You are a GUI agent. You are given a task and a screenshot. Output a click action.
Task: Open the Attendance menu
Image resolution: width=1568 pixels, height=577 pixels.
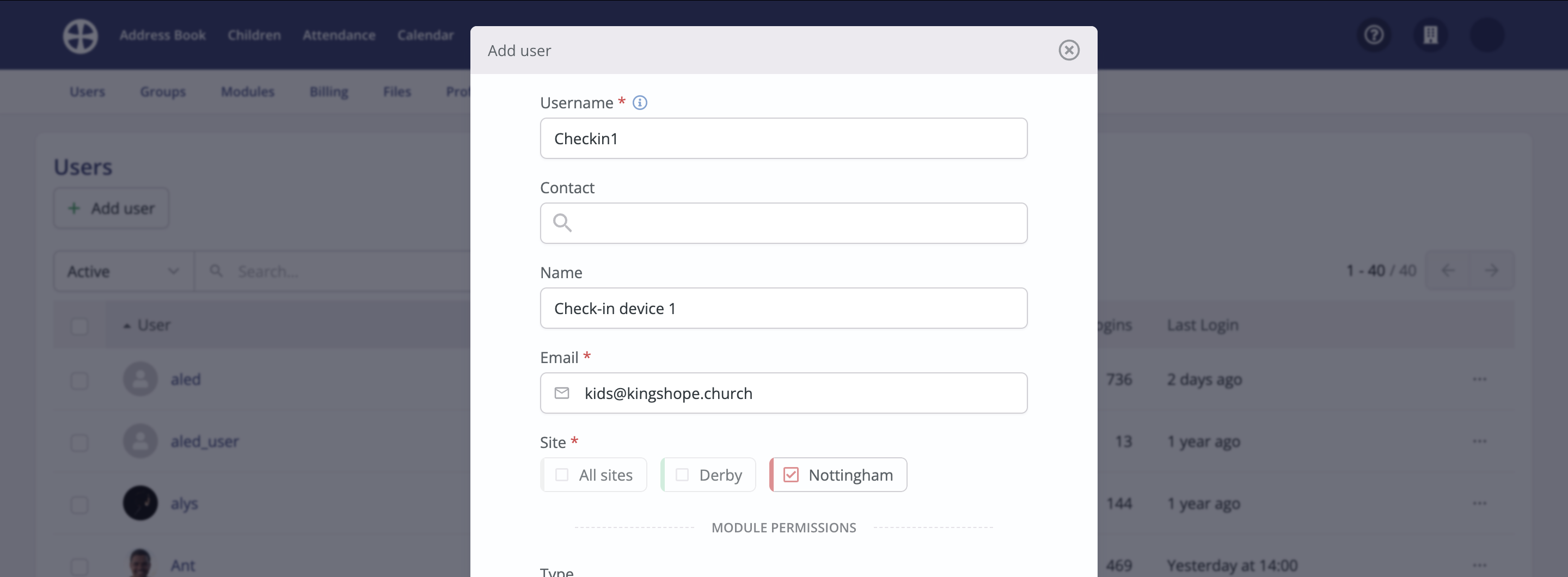[339, 35]
